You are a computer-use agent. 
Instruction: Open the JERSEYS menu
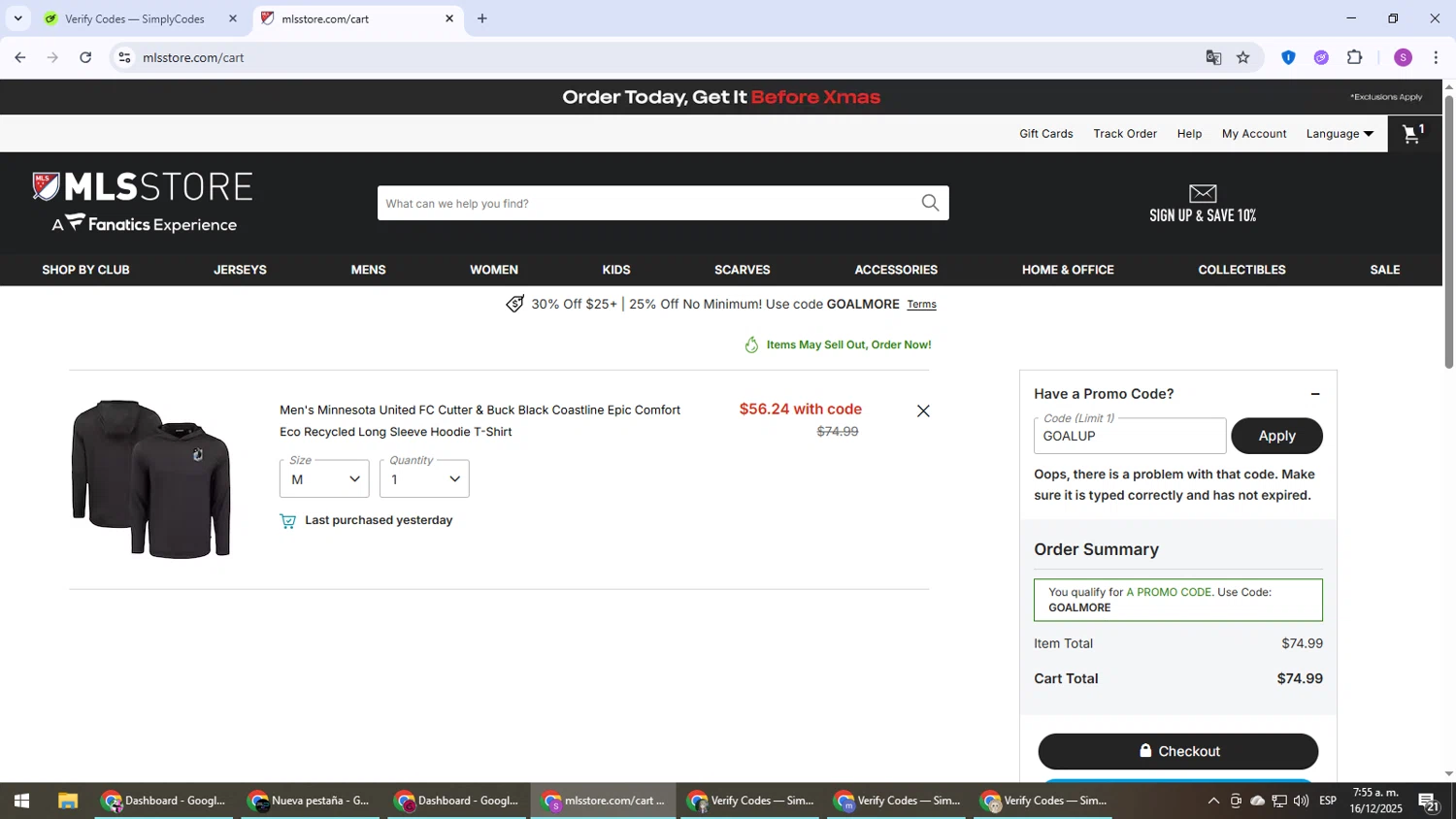point(240,270)
